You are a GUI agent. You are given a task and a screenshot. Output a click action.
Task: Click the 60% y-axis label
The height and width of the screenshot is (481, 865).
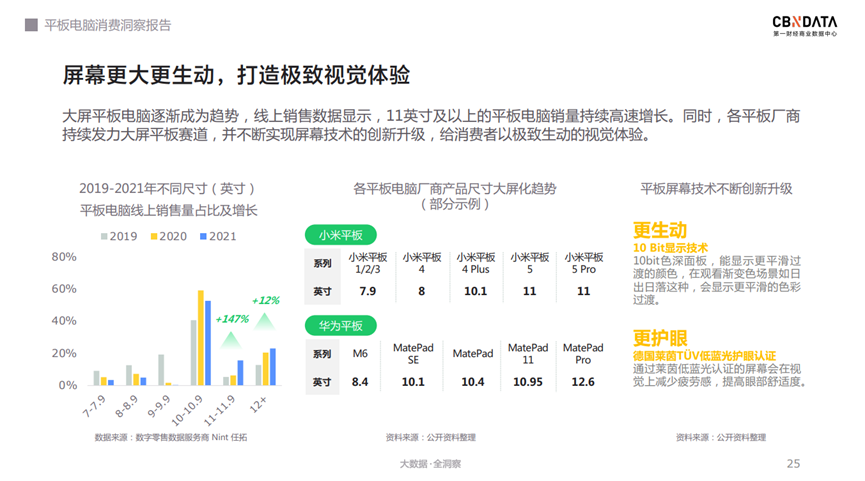(x=64, y=288)
